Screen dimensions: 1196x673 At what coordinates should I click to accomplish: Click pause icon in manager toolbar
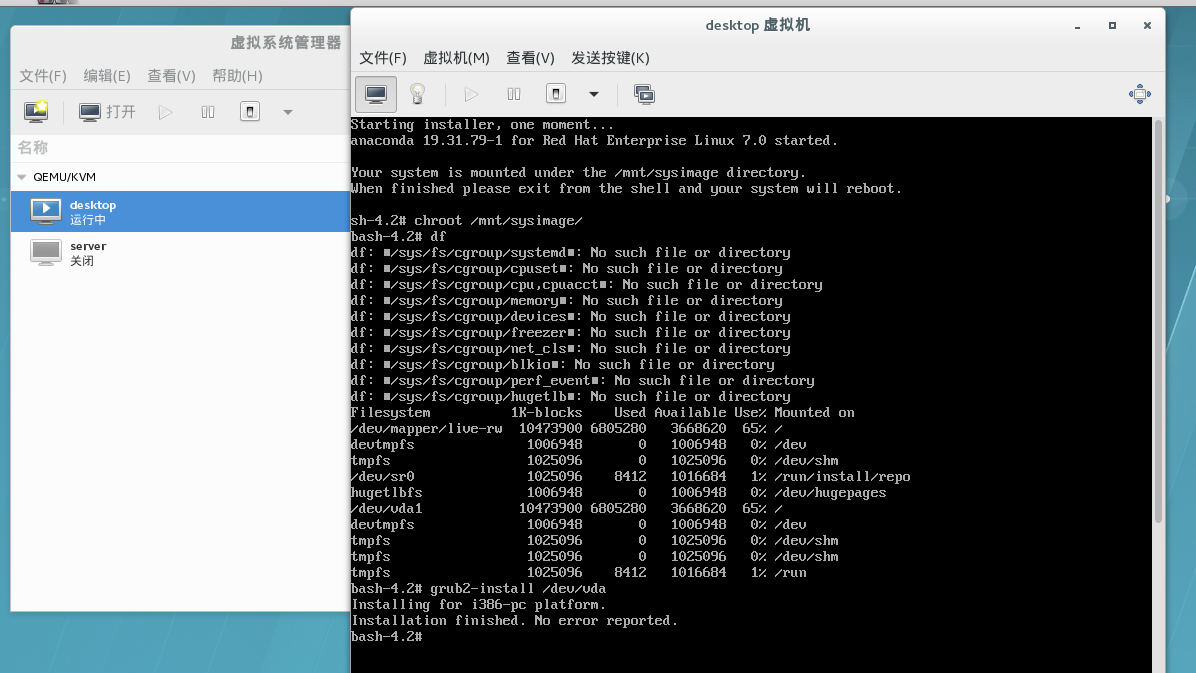click(207, 112)
